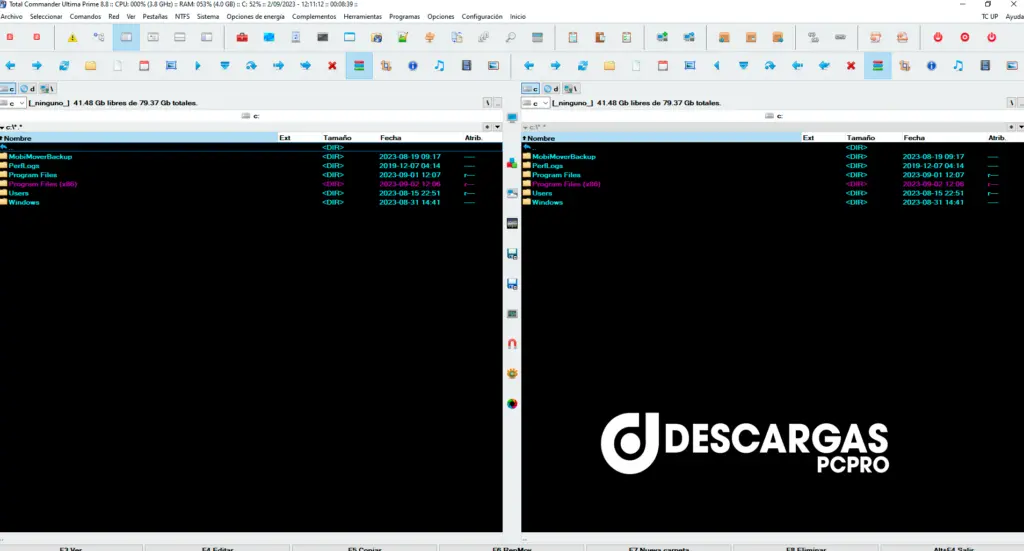This screenshot has width=1024, height=551.
Task: Click the yellow warning triangle toolbar icon
Action: click(x=72, y=38)
